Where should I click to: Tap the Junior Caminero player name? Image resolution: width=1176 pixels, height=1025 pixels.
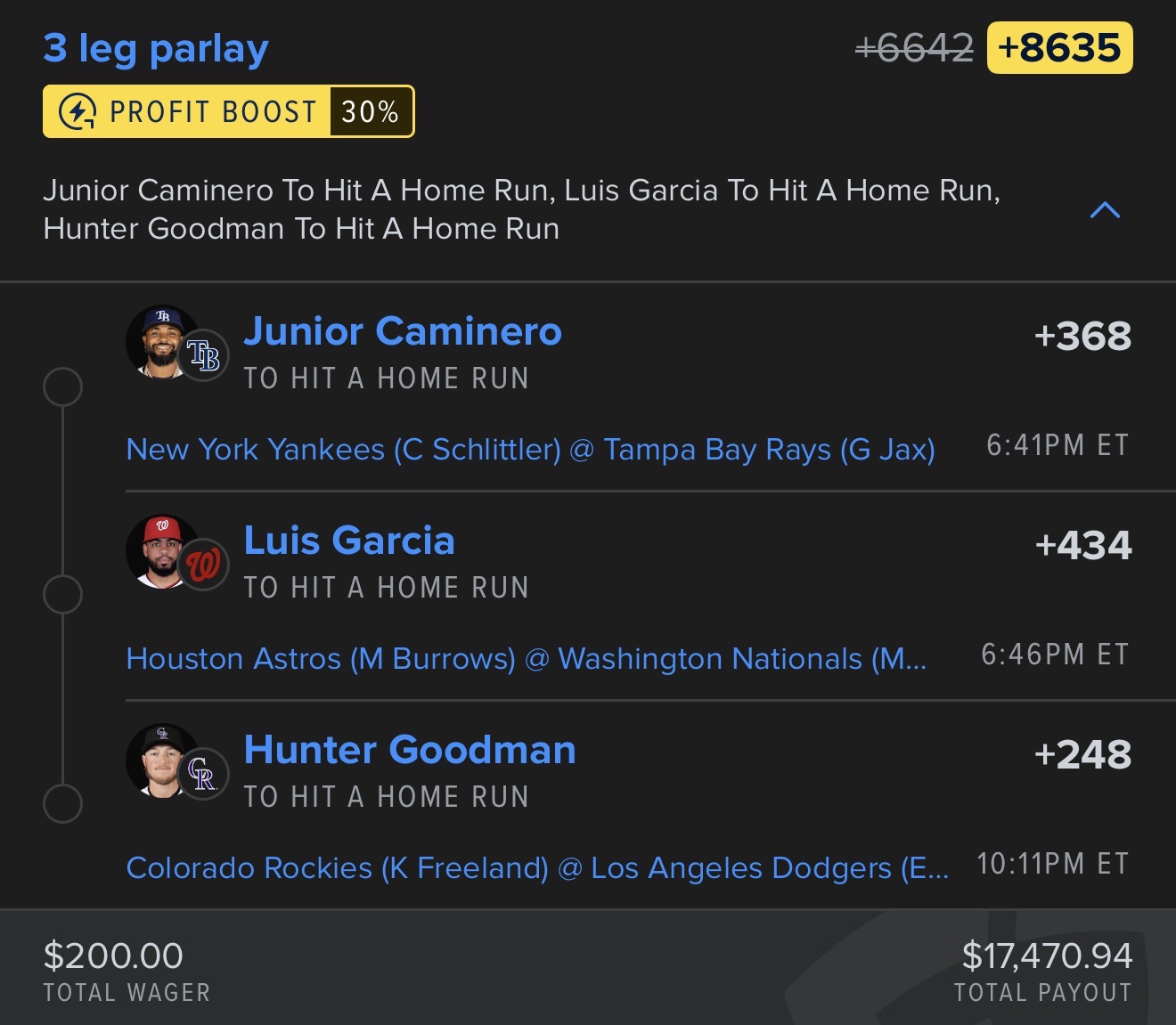coord(403,331)
